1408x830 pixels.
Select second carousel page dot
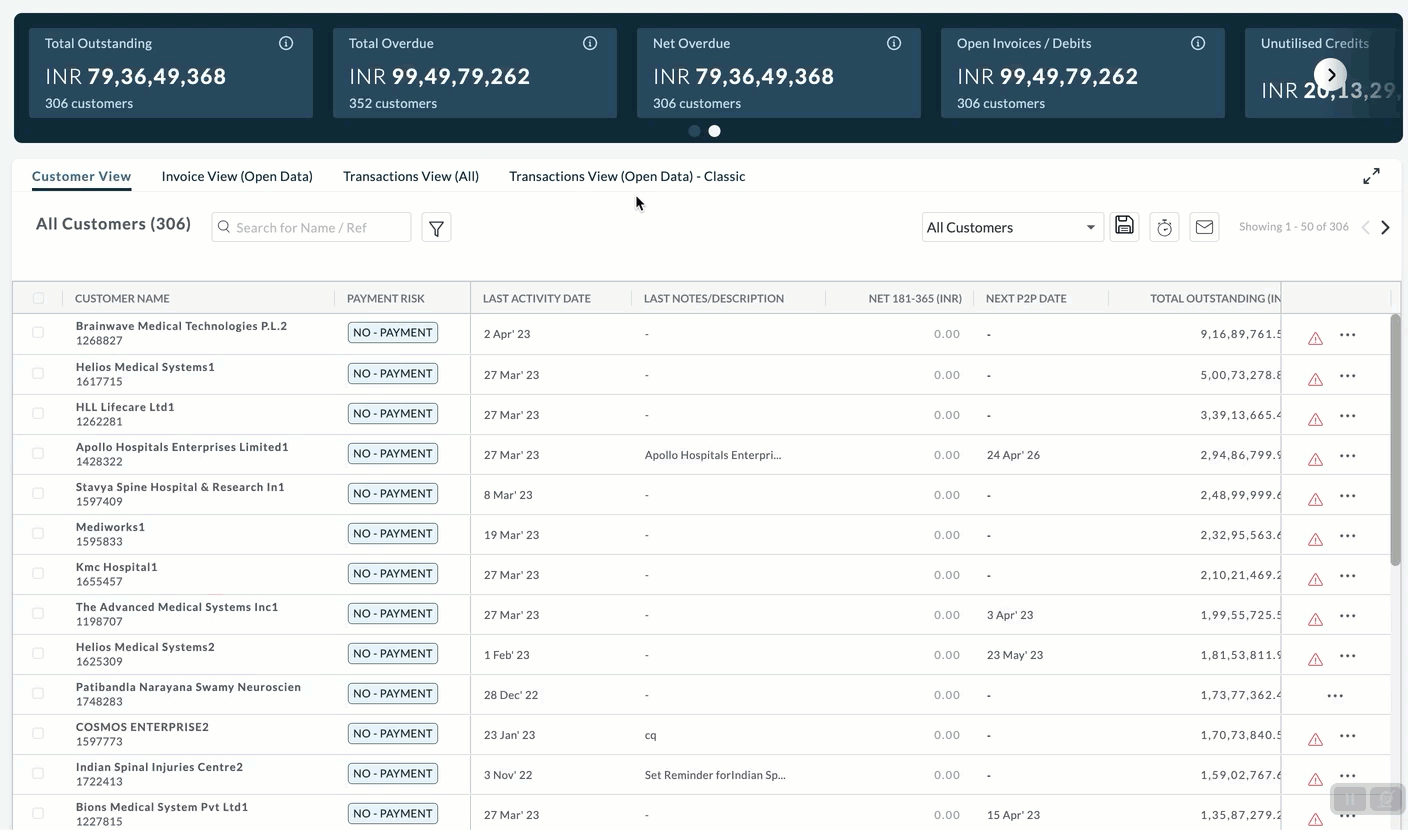(x=715, y=131)
